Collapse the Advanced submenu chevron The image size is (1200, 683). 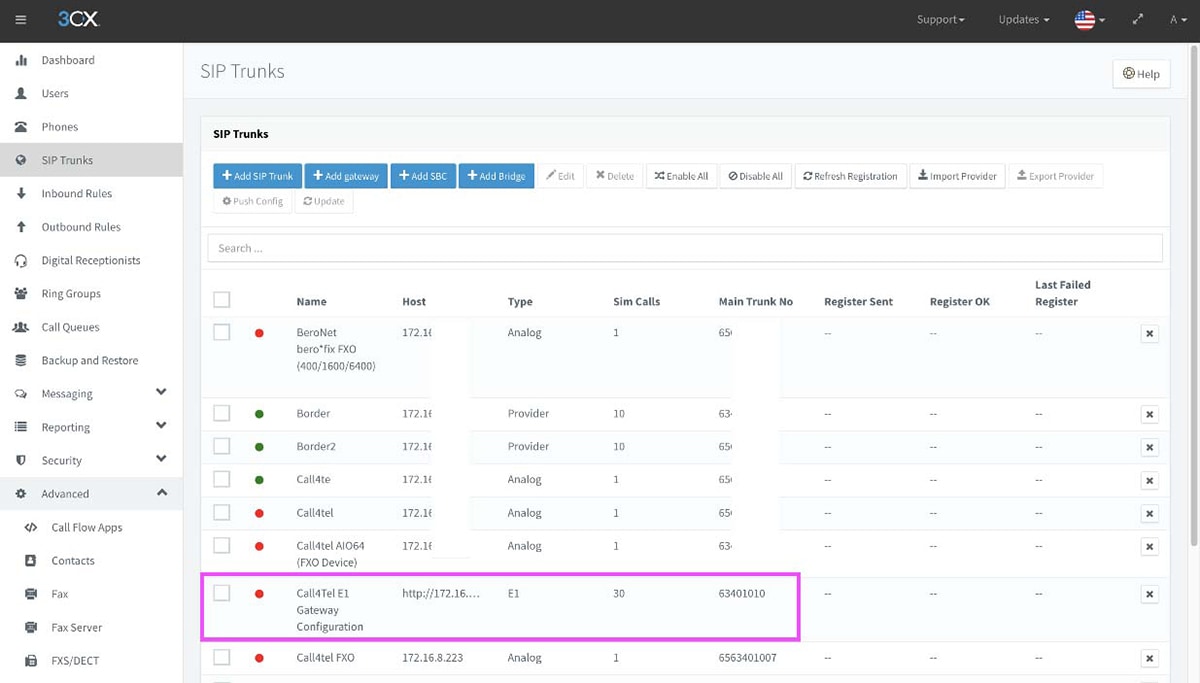(x=161, y=493)
